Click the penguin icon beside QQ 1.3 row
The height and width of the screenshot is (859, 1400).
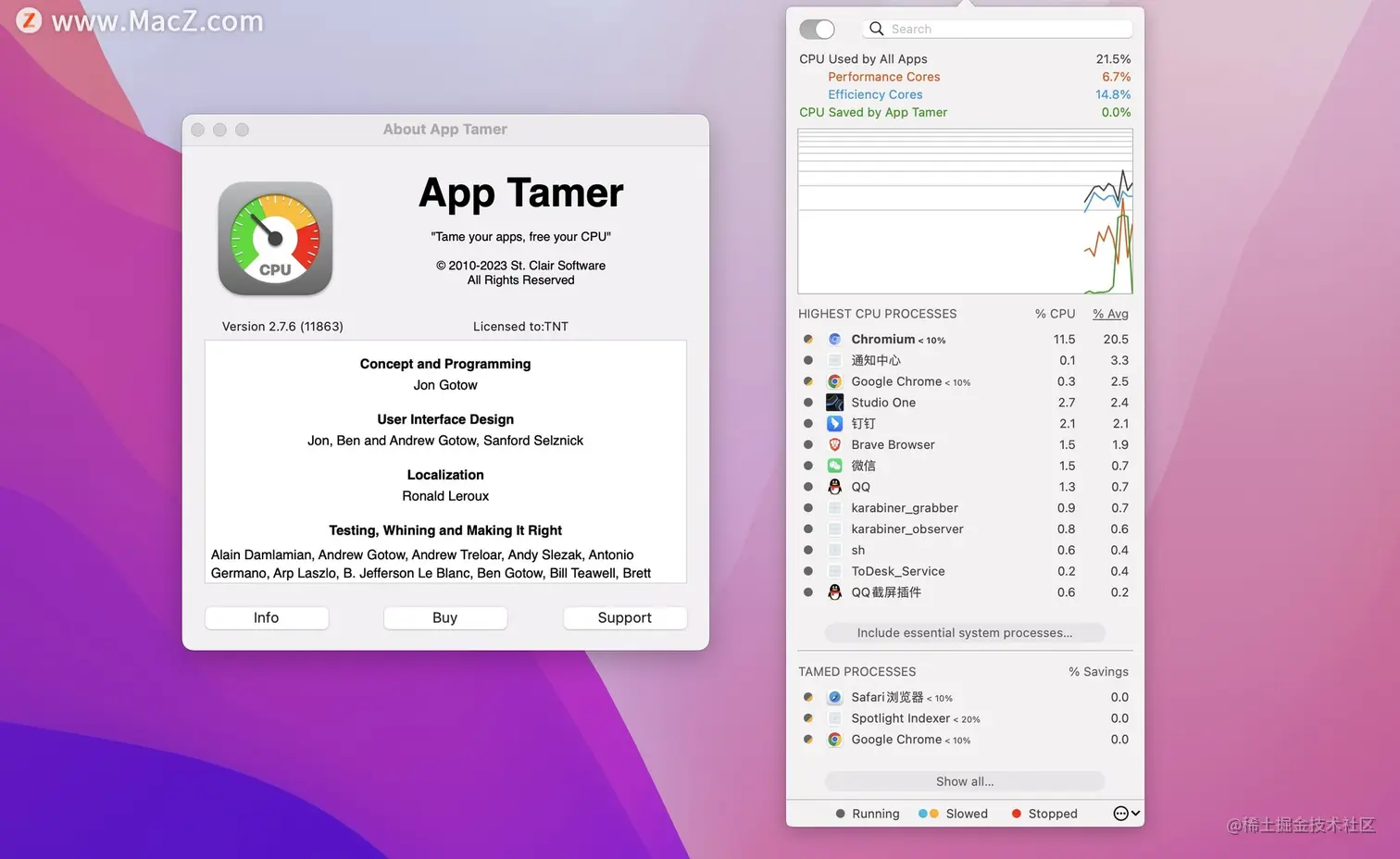pyautogui.click(x=834, y=487)
